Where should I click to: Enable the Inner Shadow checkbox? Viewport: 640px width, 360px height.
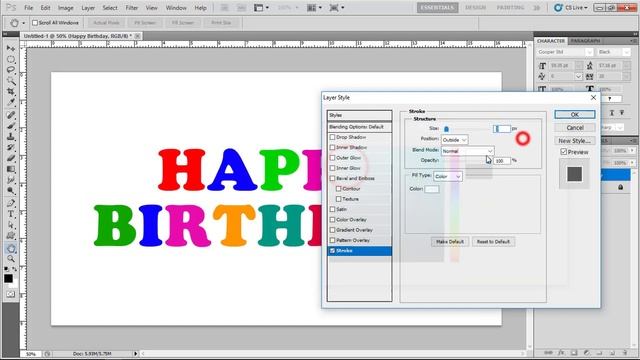332,147
